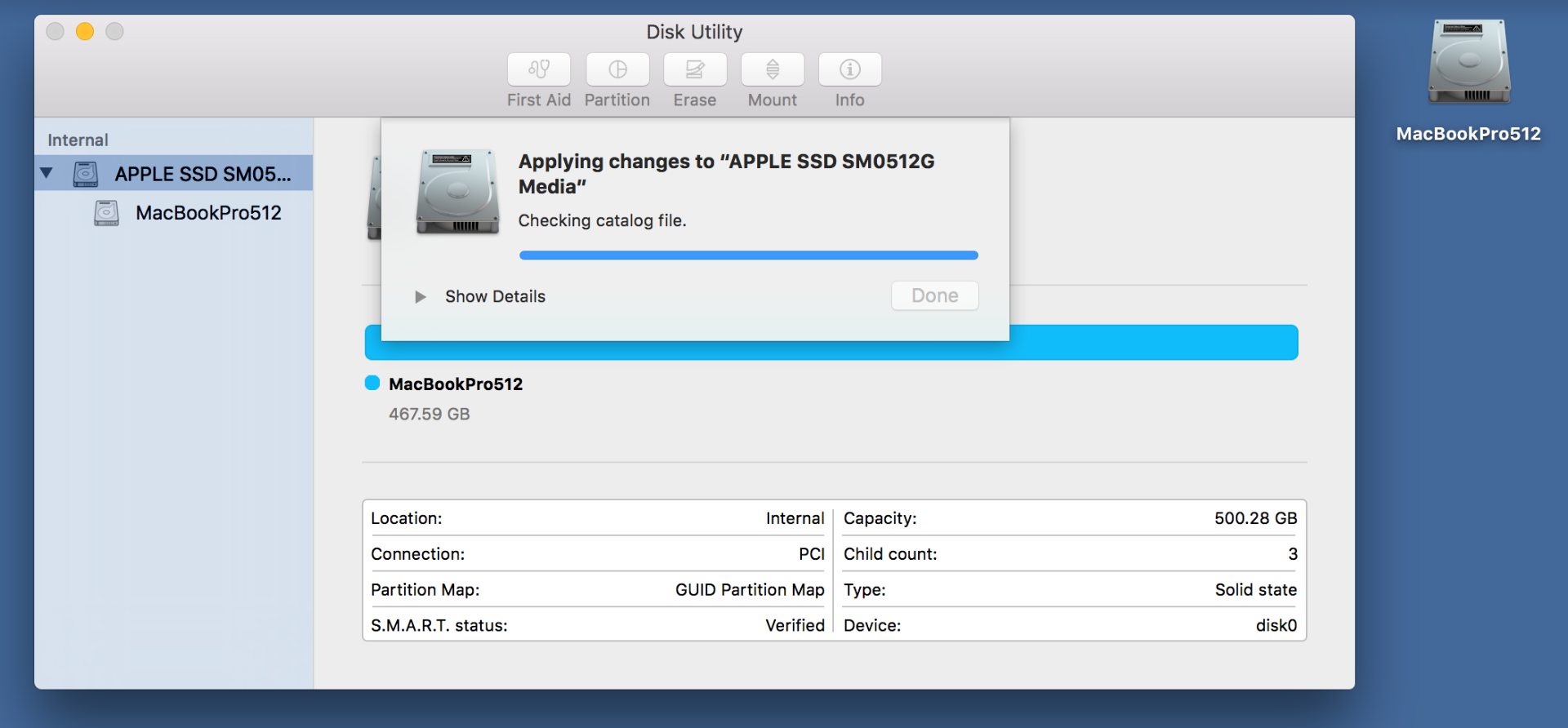Screen dimensions: 1568x728
Task: Click the 500.28 GB capacity value
Action: coord(1255,518)
